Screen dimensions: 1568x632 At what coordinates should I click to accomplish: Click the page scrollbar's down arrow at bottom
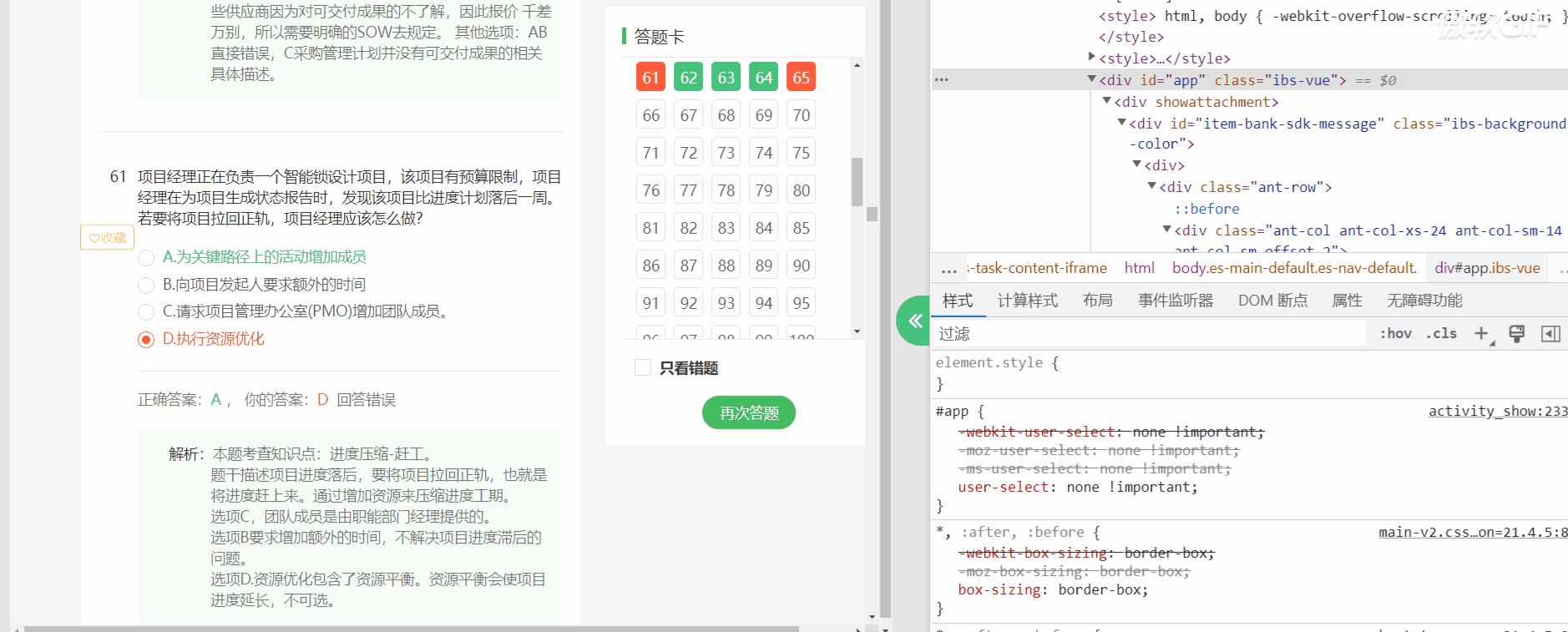pyautogui.click(x=873, y=617)
